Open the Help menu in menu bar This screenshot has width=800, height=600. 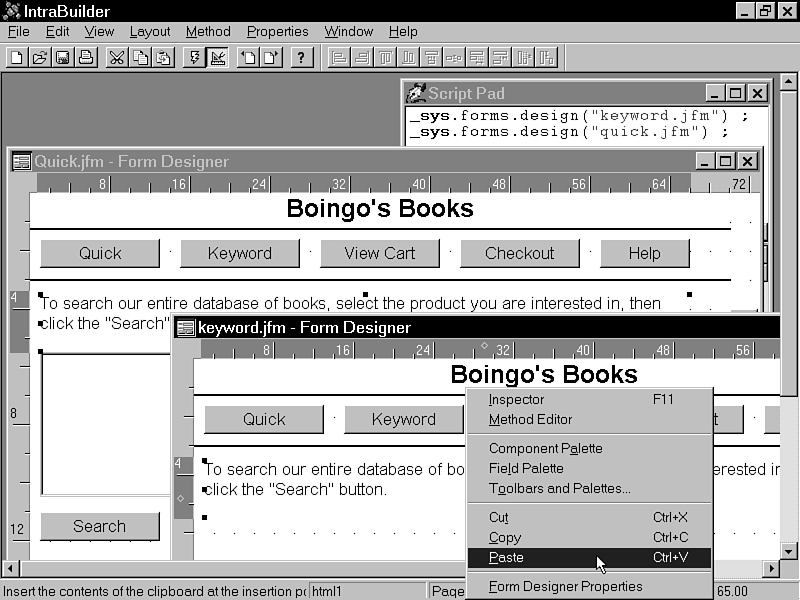pos(403,32)
